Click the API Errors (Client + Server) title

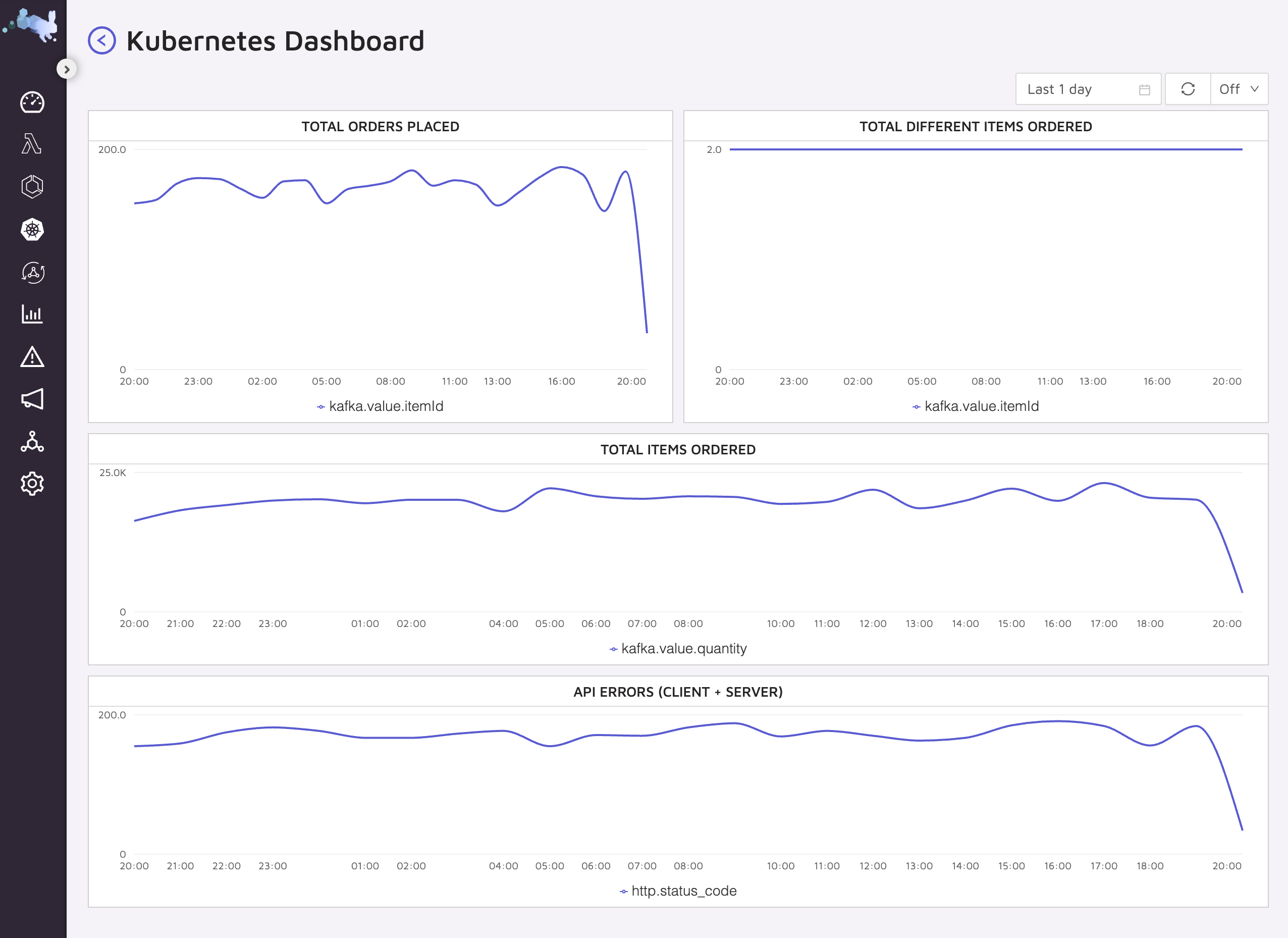678,692
